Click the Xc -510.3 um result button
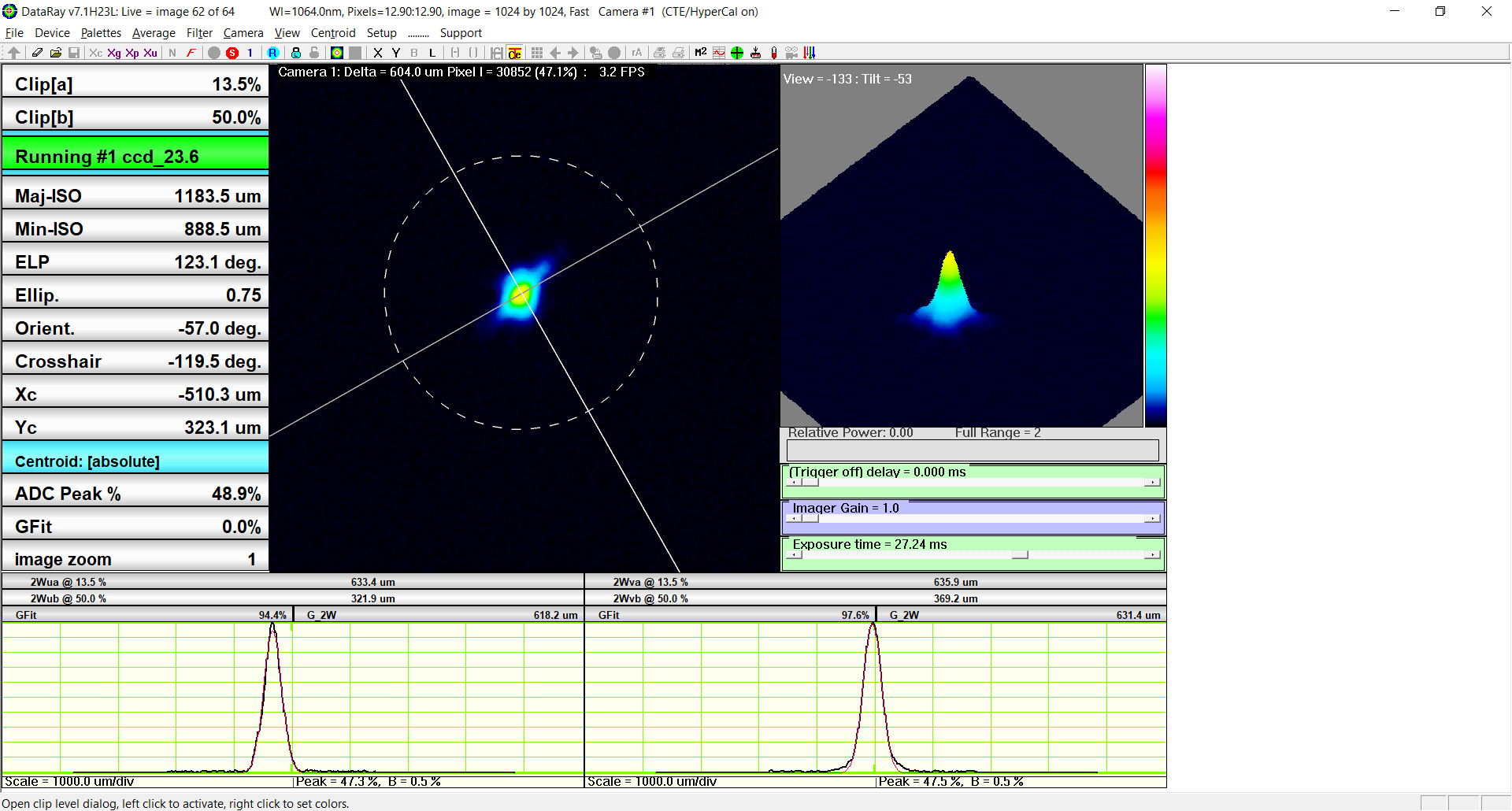 [135, 393]
